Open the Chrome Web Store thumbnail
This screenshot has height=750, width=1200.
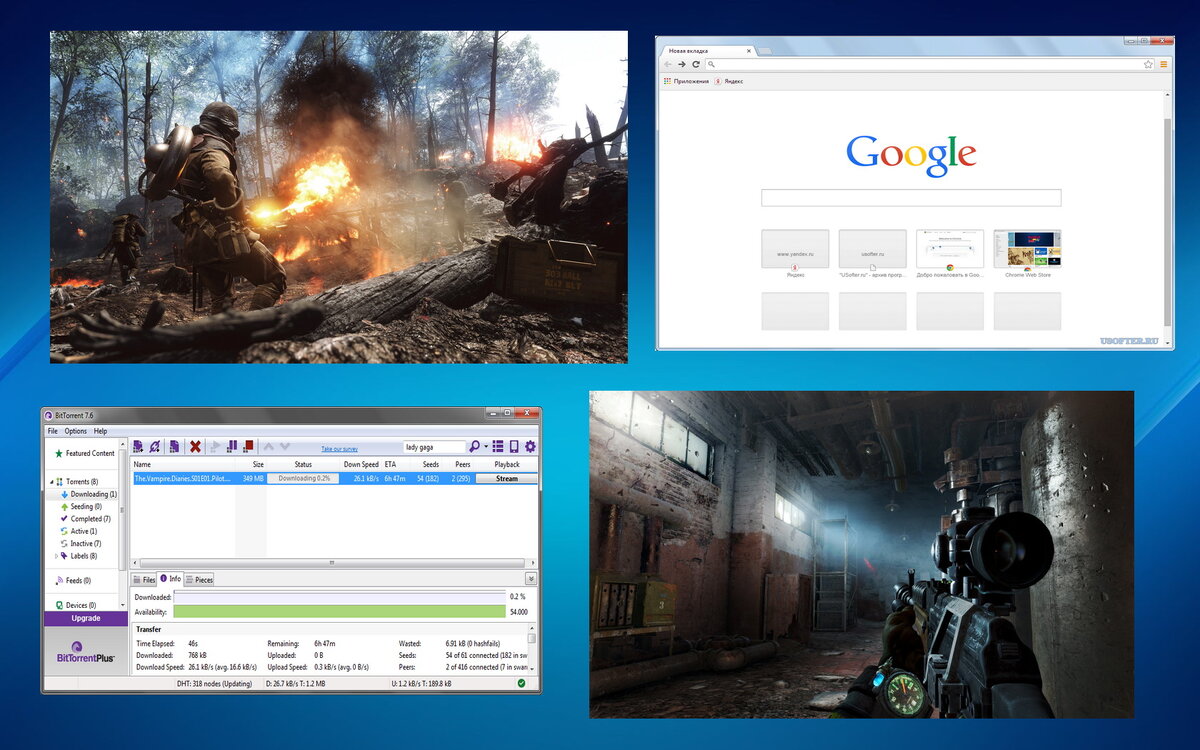1027,249
